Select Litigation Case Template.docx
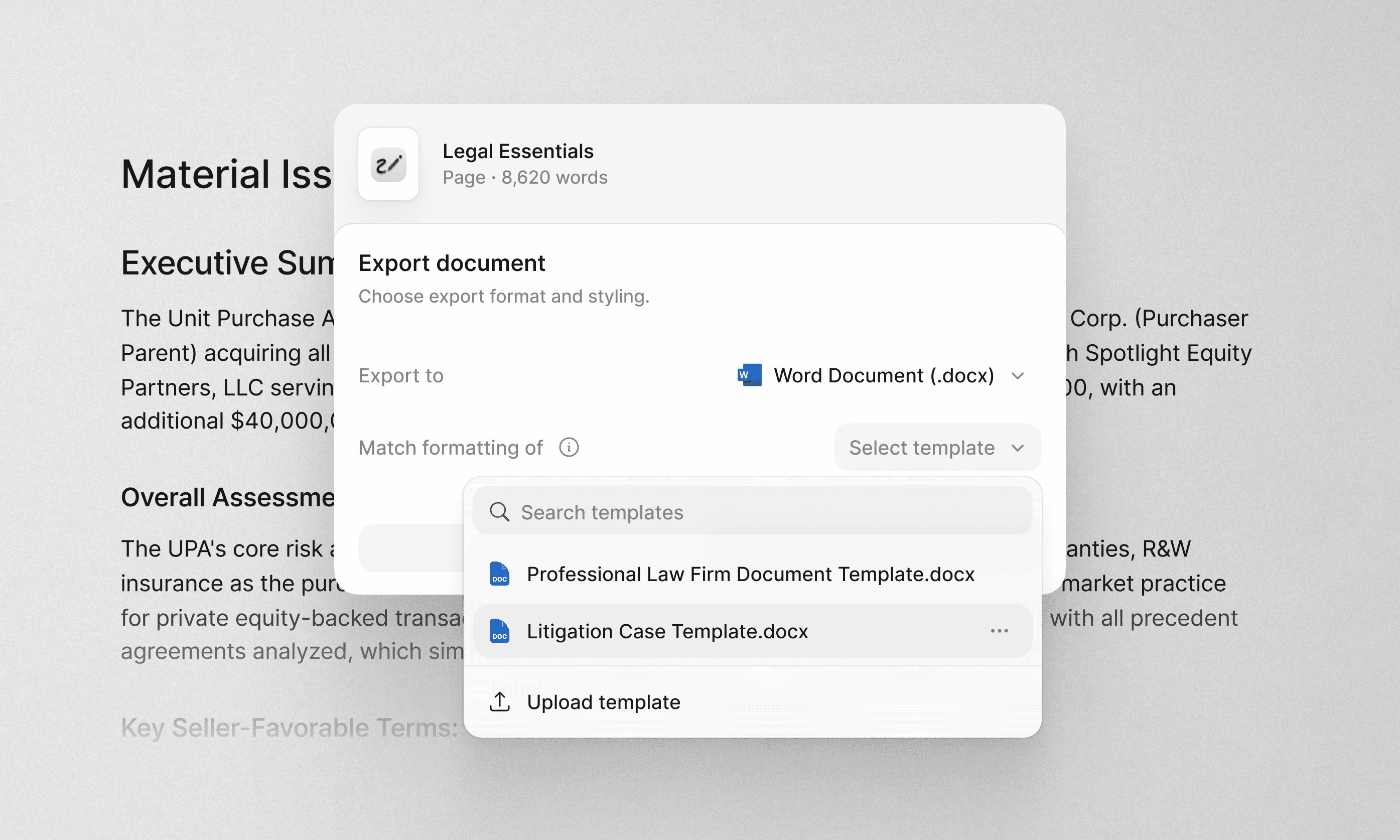The image size is (1400, 840). (x=667, y=631)
